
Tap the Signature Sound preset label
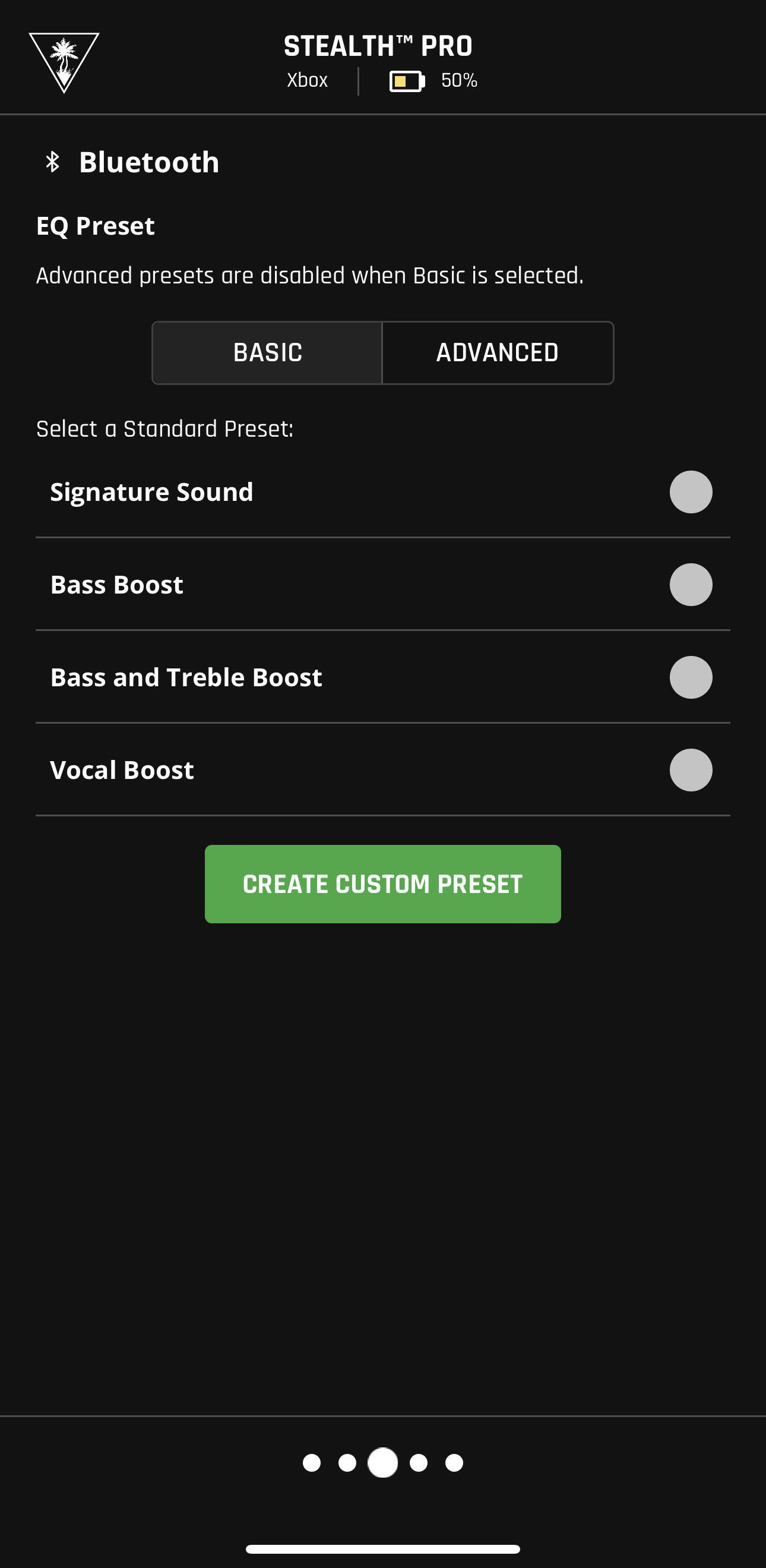[151, 492]
